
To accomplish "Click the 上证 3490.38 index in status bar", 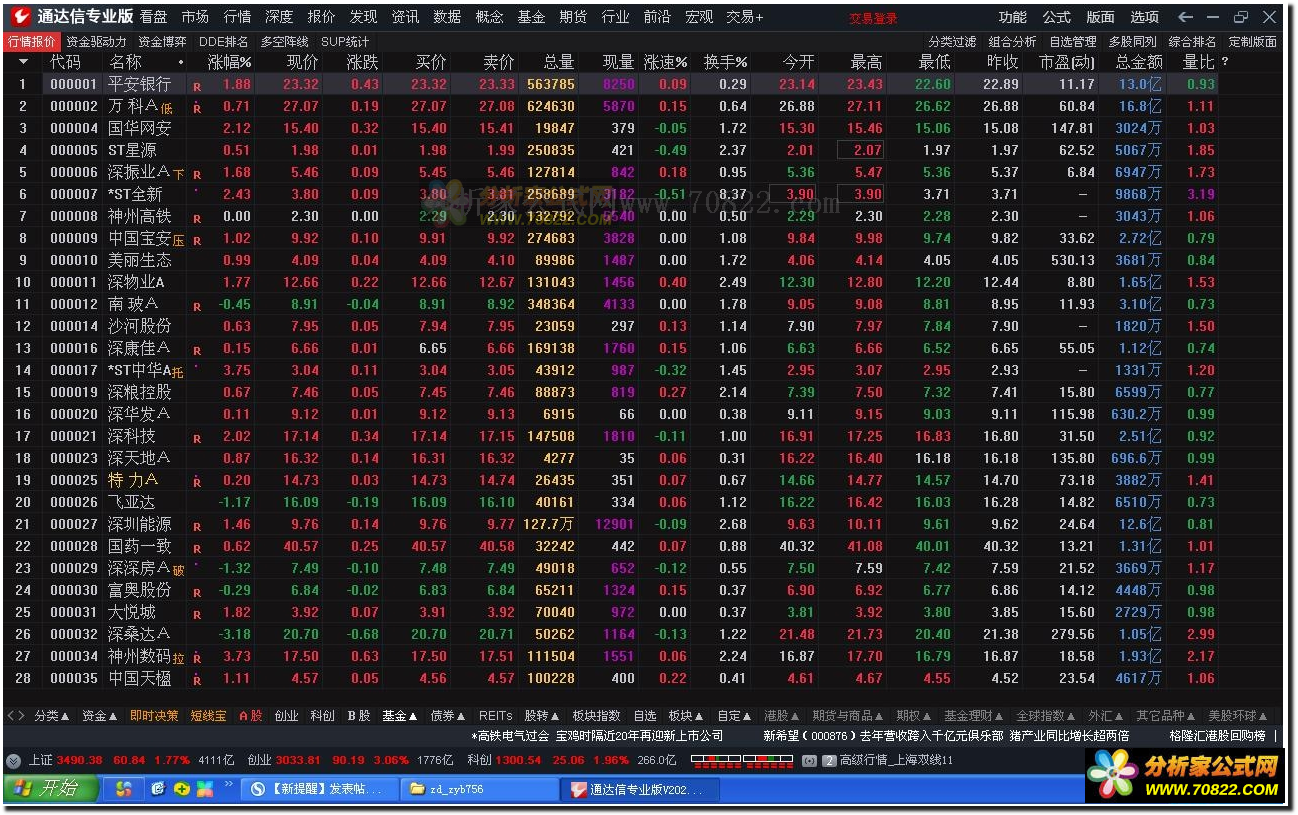I will (x=66, y=761).
